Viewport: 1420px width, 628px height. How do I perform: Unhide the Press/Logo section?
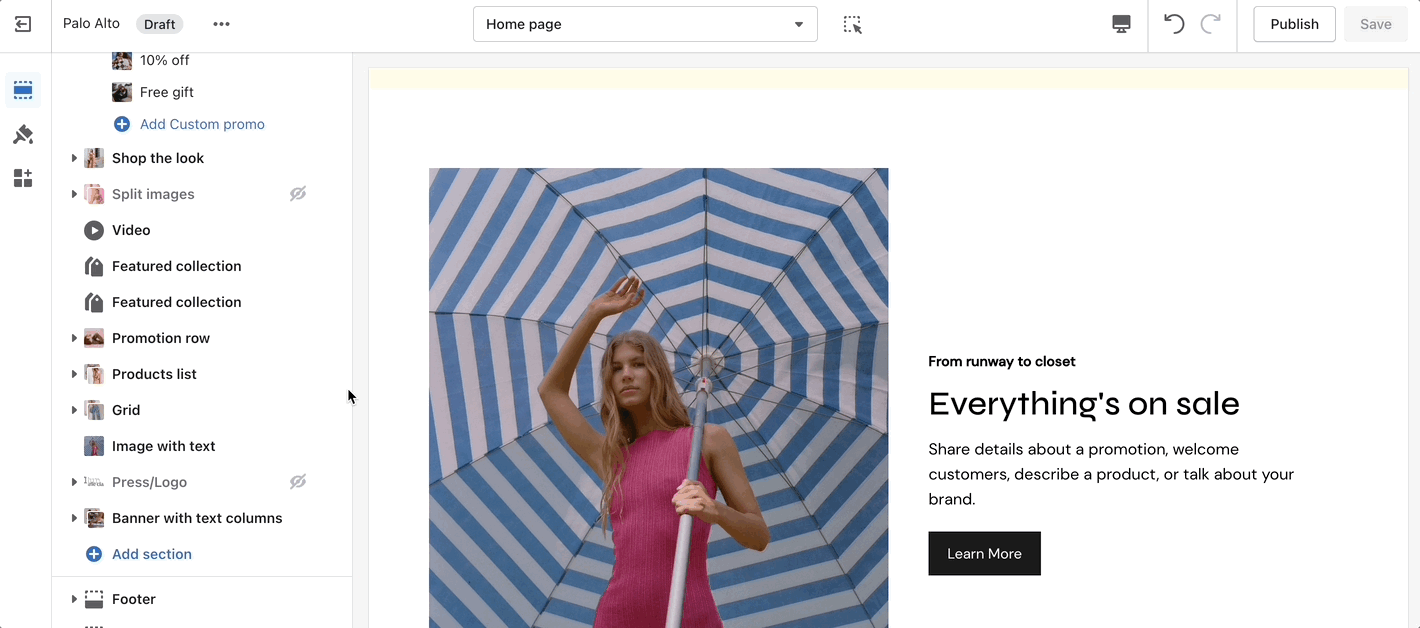pyautogui.click(x=298, y=482)
